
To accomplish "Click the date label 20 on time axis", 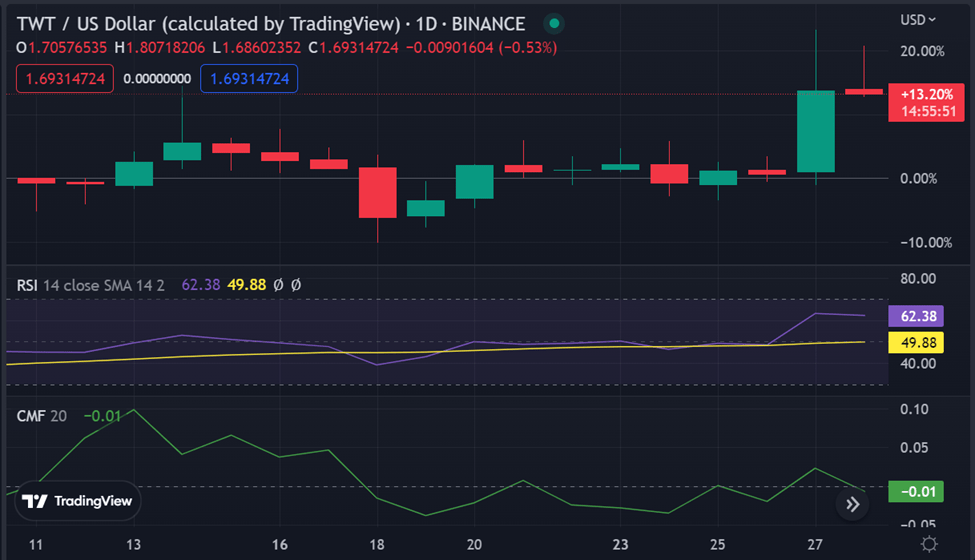I will 474,544.
